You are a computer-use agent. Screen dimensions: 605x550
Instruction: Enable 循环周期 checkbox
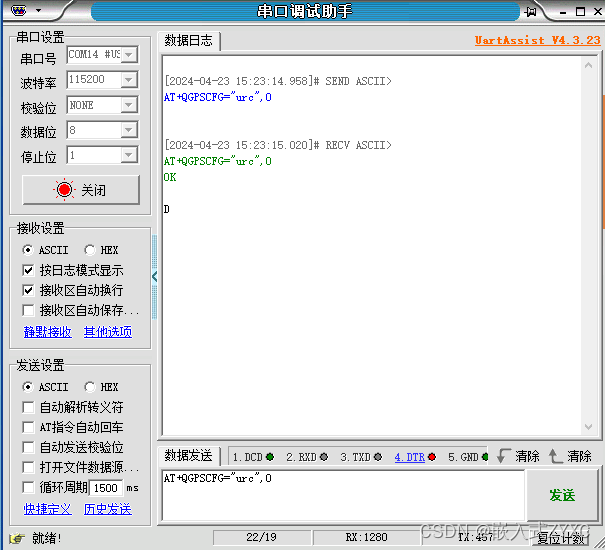pos(28,487)
